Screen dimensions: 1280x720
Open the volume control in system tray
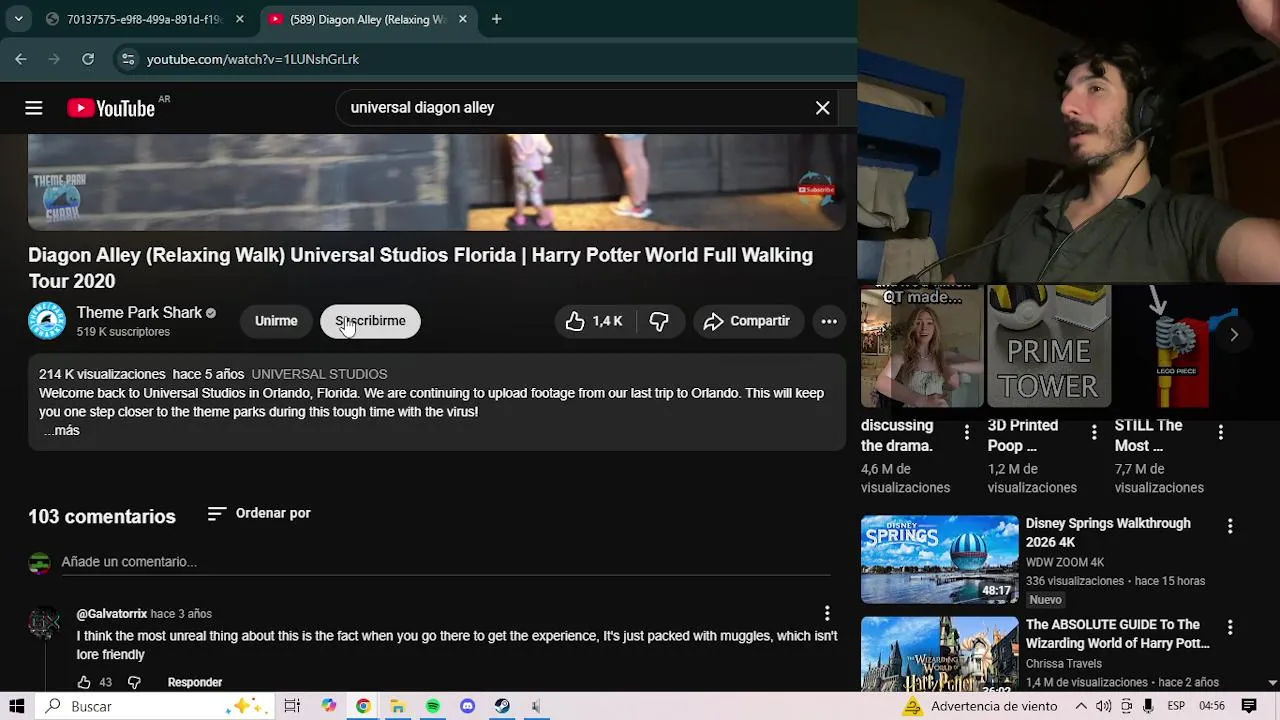pyautogui.click(x=1103, y=706)
